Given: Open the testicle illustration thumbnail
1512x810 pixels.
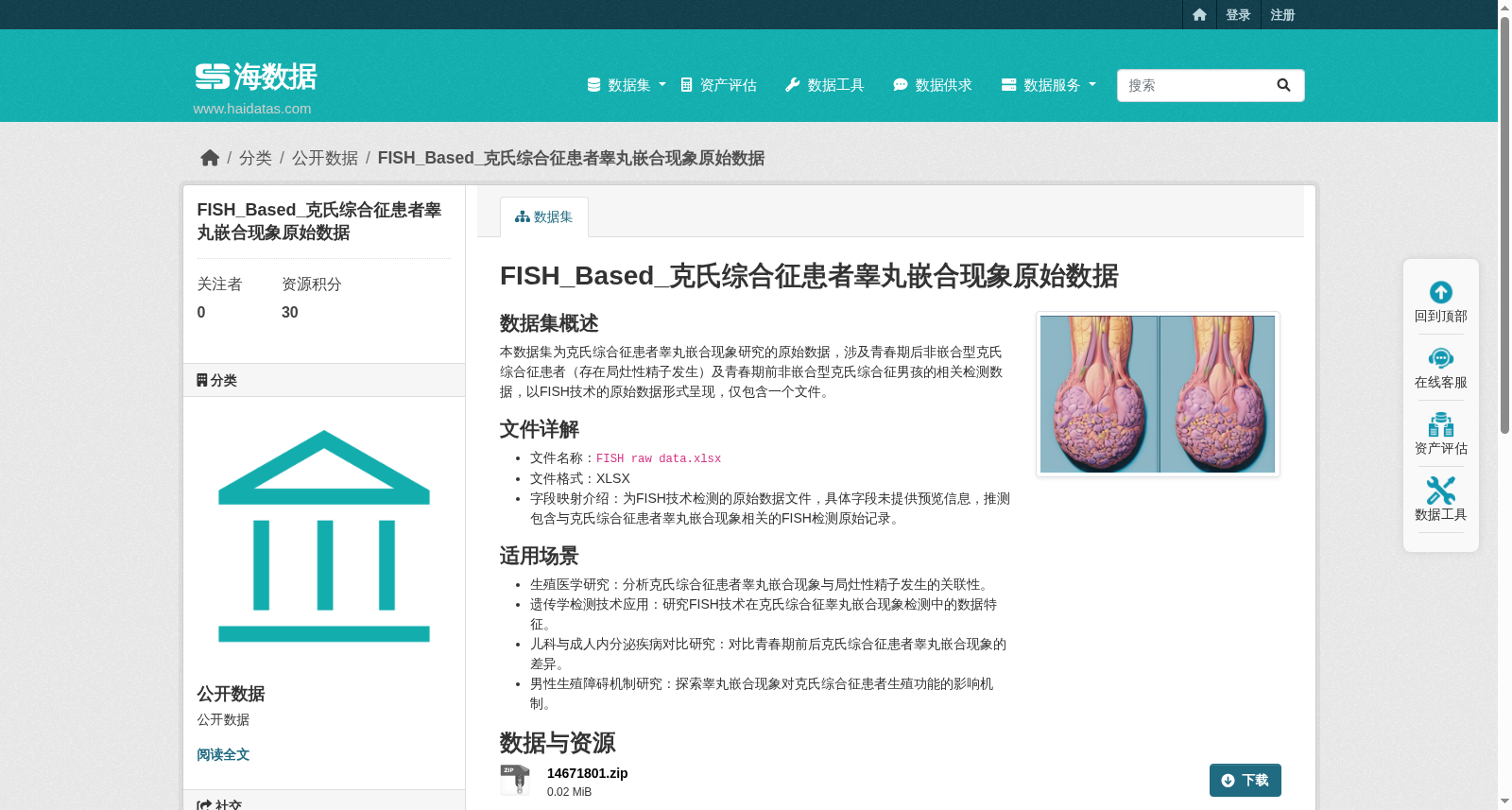Looking at the screenshot, I should [x=1158, y=394].
